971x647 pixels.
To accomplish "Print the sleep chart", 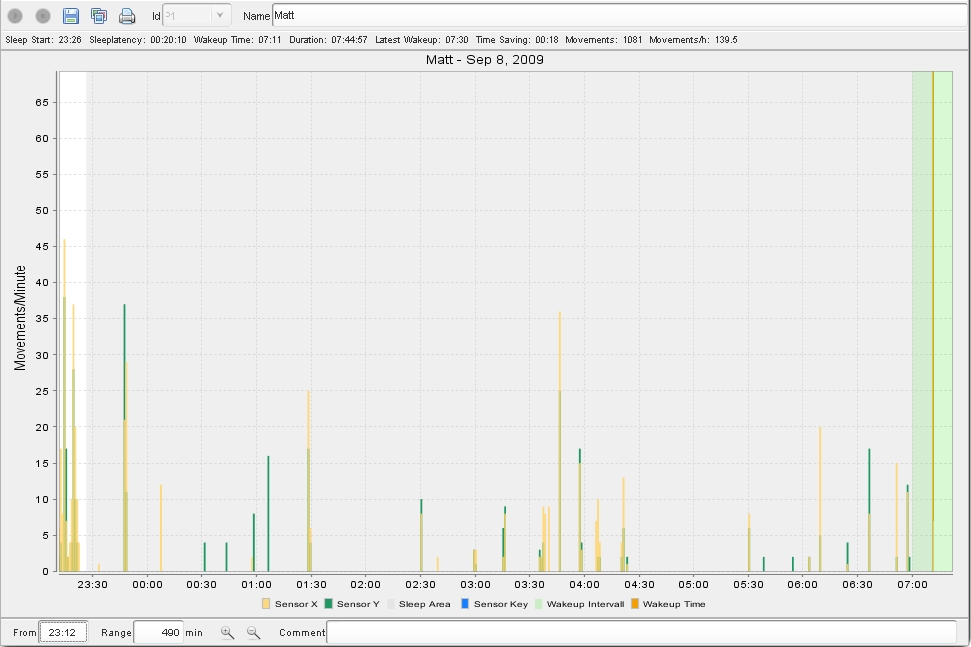I will coord(127,16).
